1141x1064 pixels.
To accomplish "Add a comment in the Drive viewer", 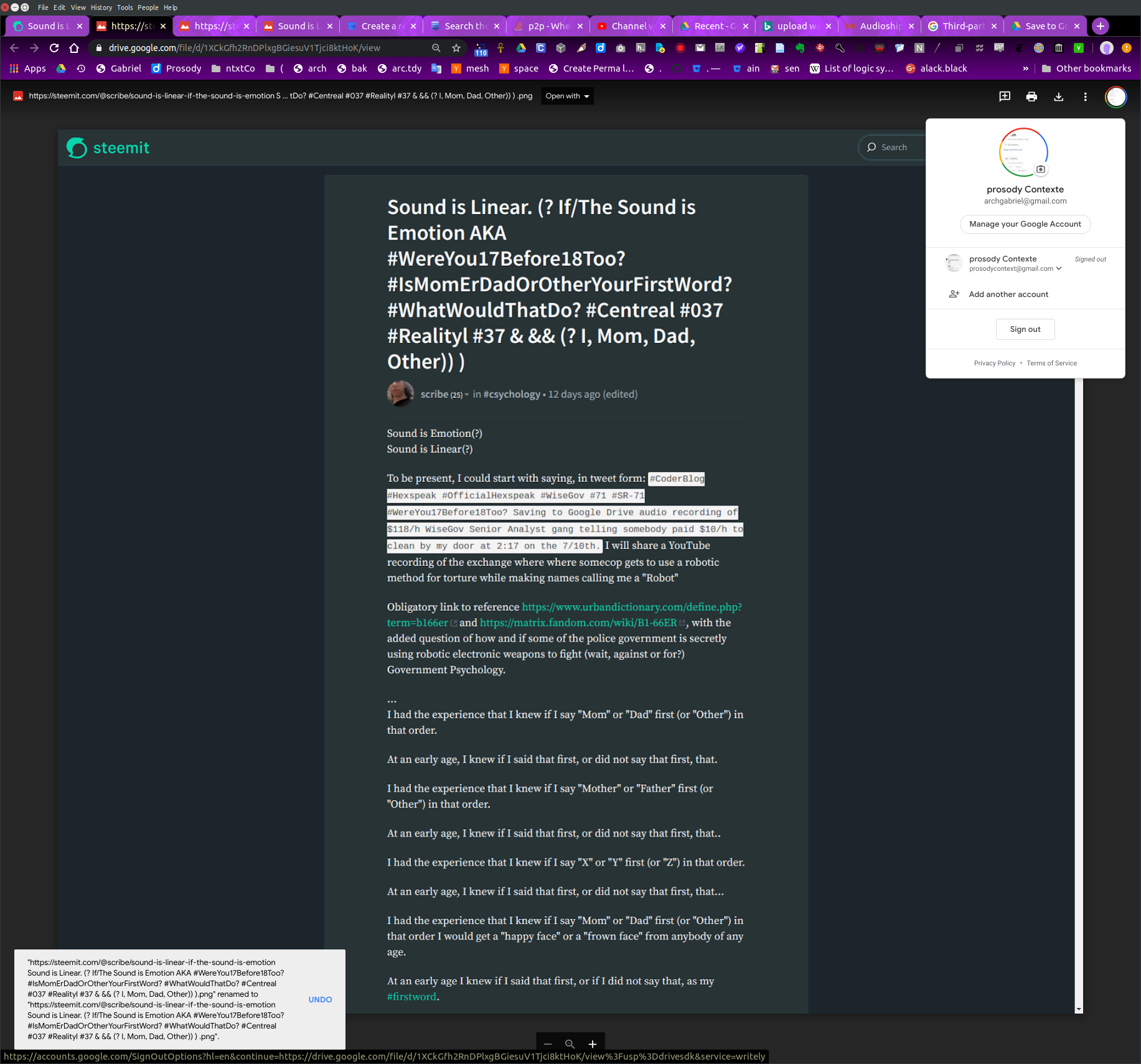I will tap(1004, 97).
